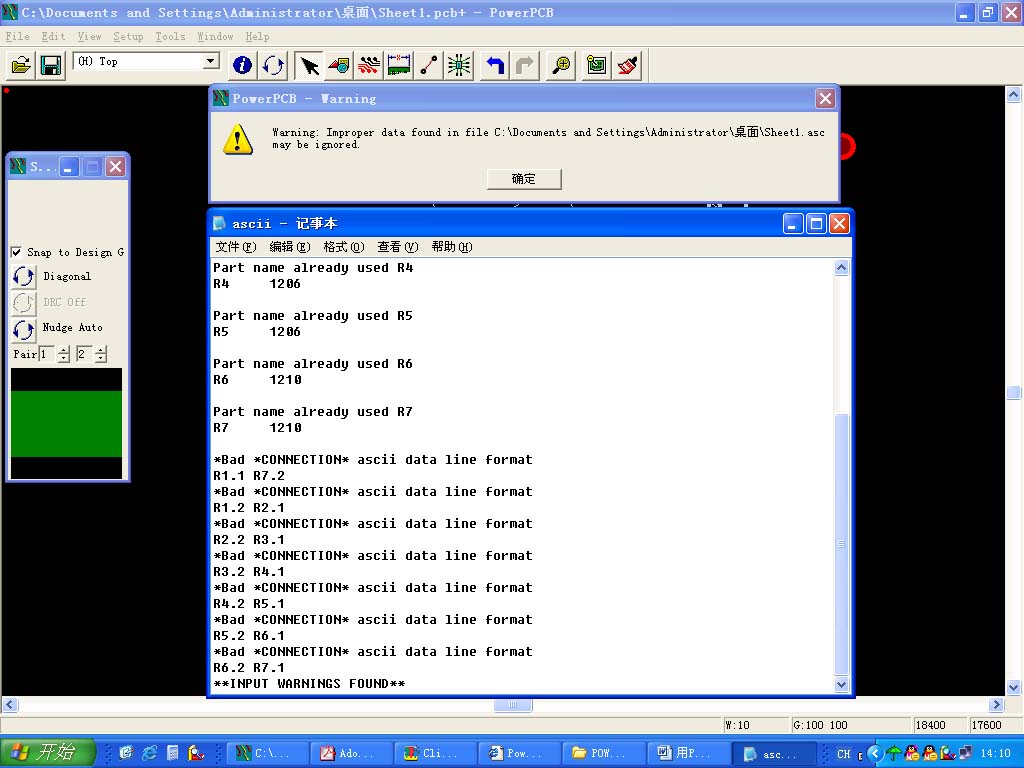The image size is (1024, 768).
Task: Click the green layer color preview
Action: [x=66, y=423]
